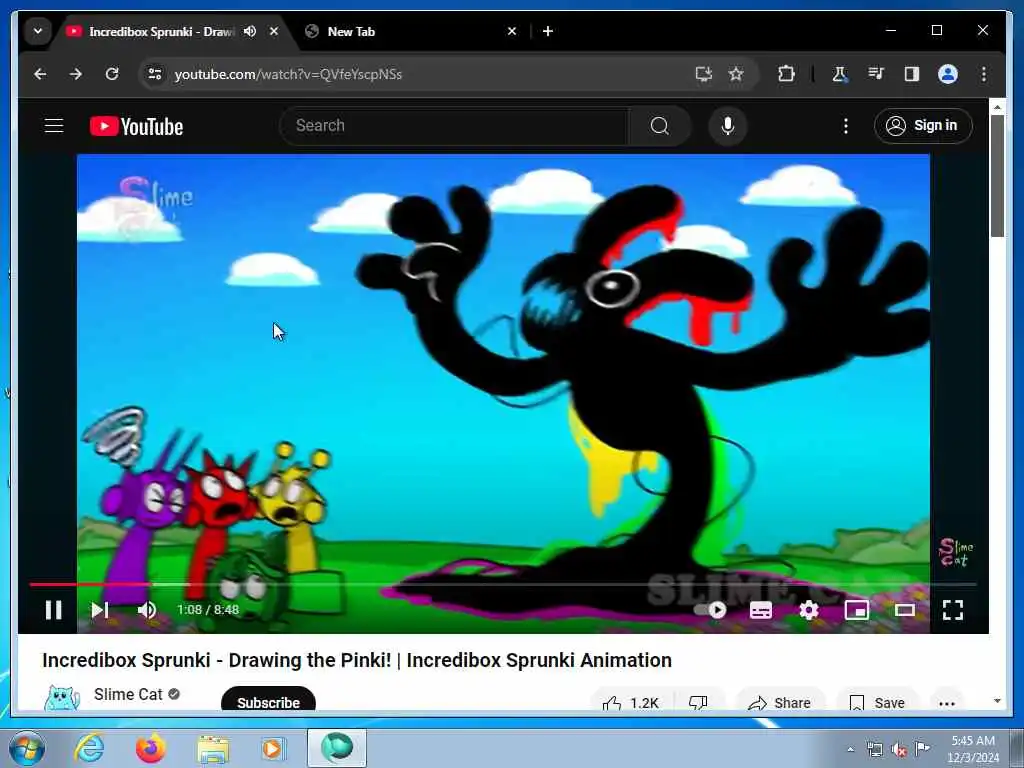This screenshot has height=768, width=1024.
Task: Open muted volume tray icon
Action: [899, 749]
